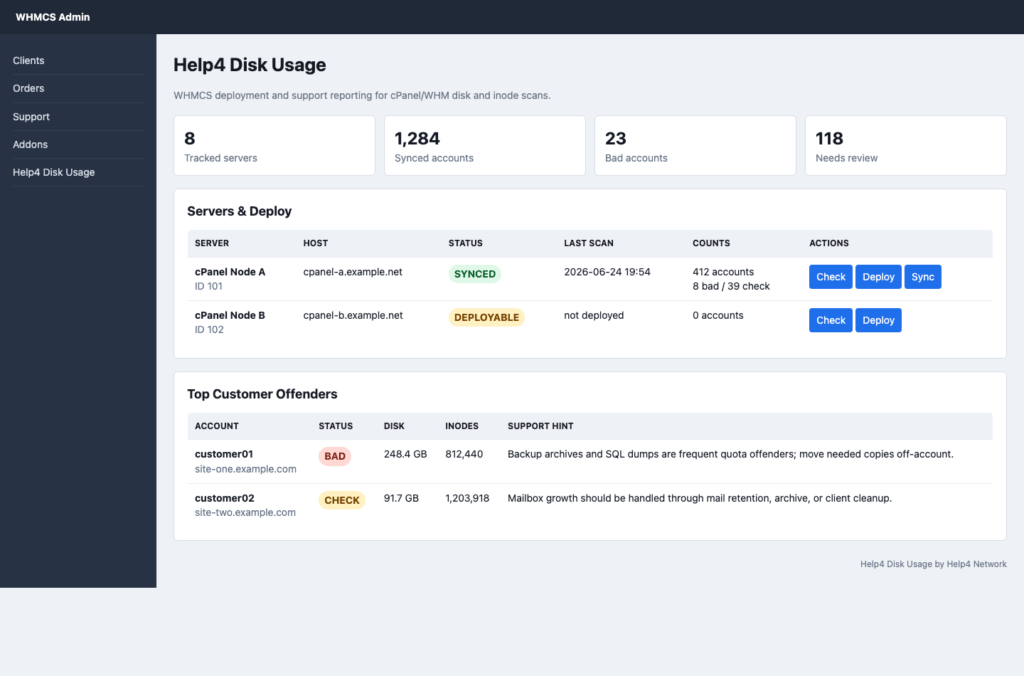This screenshot has height=676, width=1024.
Task: Click ID 102 under Node B
Action: coord(209,330)
